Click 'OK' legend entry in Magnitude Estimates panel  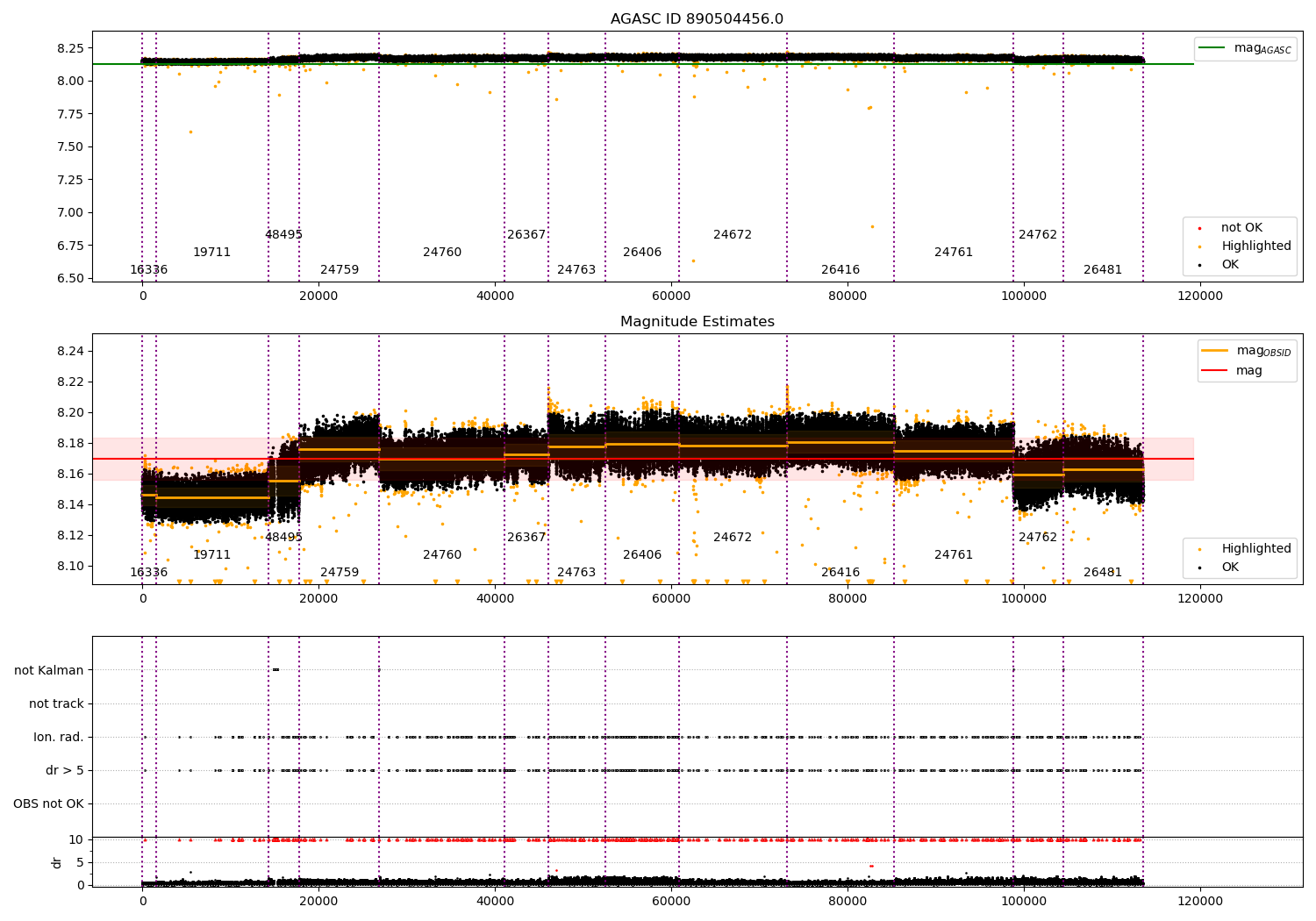pyautogui.click(x=1230, y=568)
